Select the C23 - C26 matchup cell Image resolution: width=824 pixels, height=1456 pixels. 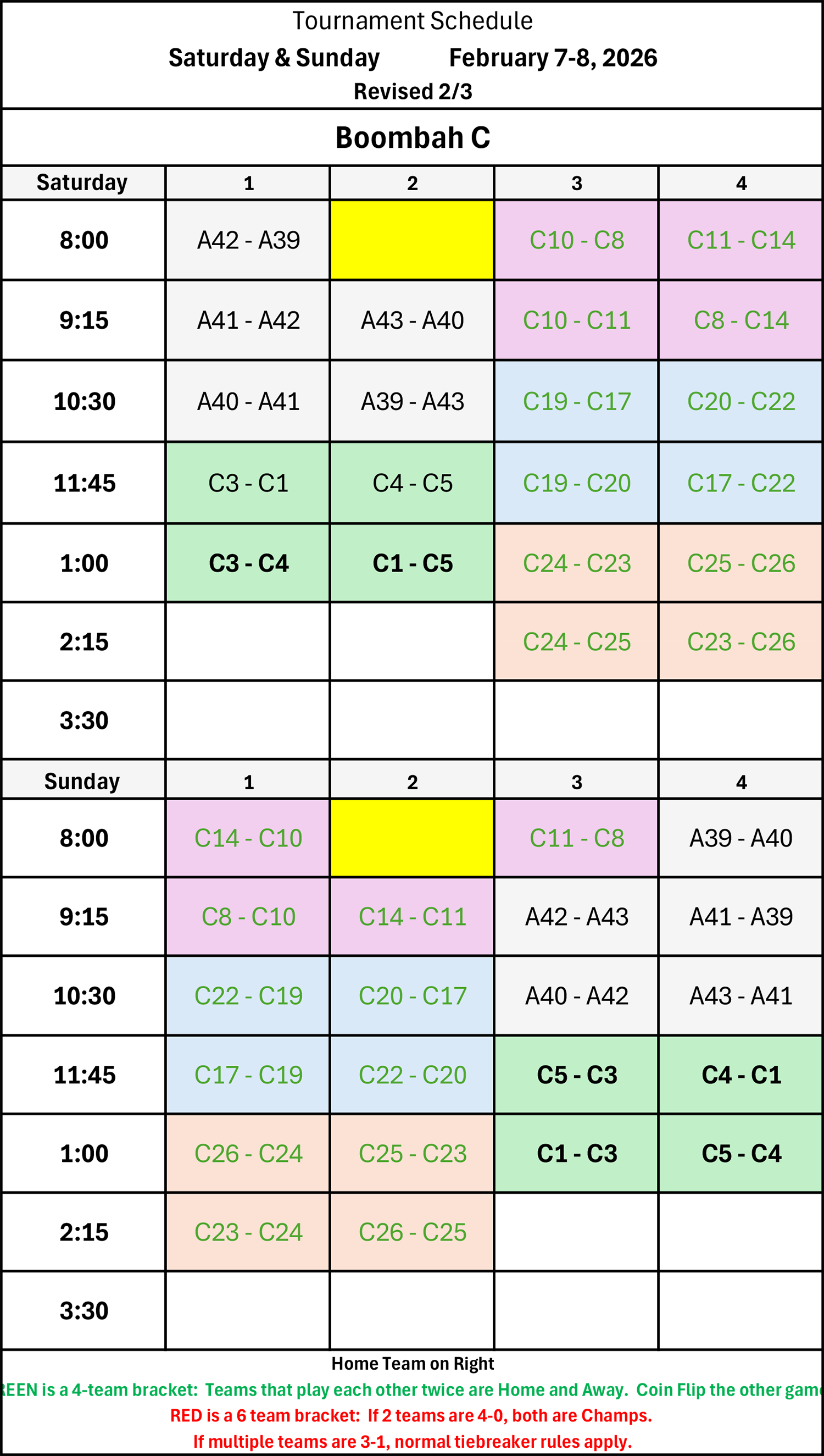741,642
